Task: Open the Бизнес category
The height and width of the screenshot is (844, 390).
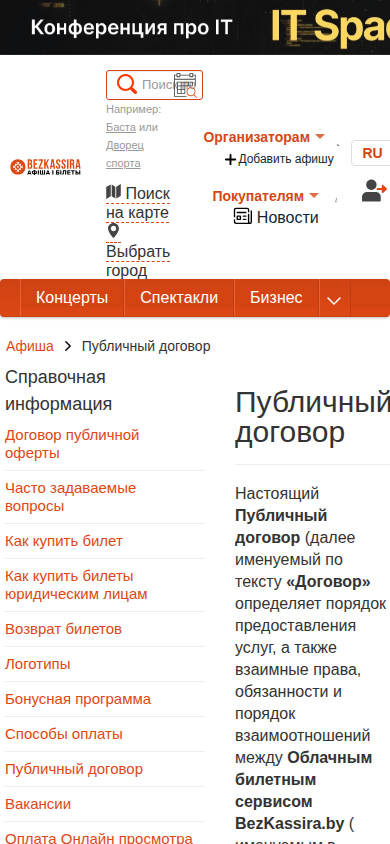Action: tap(276, 298)
